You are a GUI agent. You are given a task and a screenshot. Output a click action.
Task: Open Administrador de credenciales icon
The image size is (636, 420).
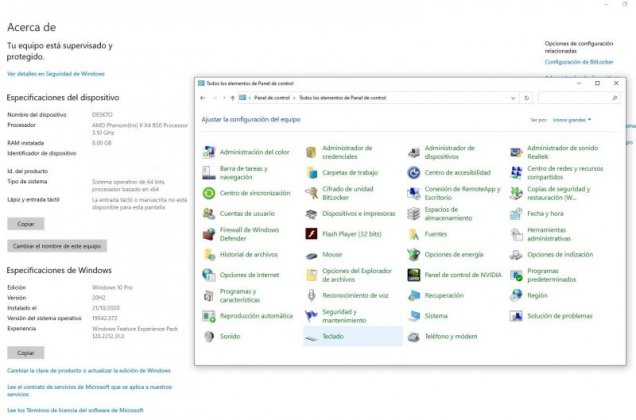pyautogui.click(x=311, y=152)
